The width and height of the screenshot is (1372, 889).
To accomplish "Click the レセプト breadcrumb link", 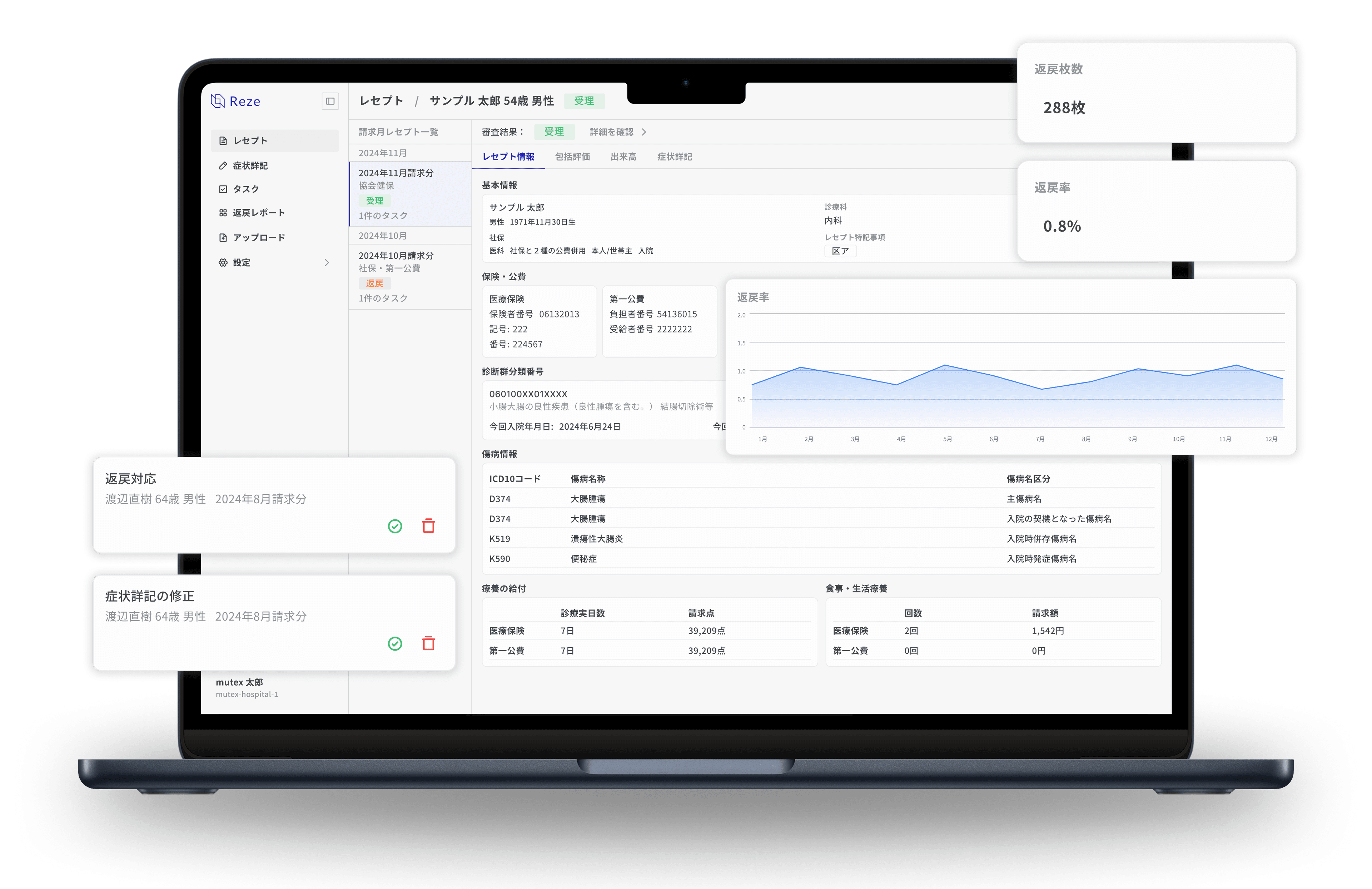I will tap(381, 101).
